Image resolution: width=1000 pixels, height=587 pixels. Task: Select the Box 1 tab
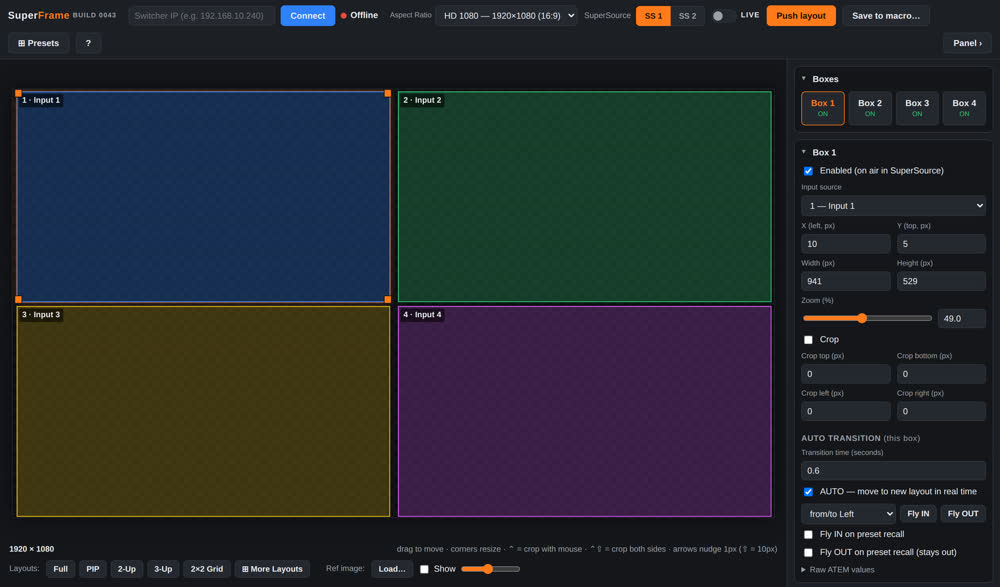823,108
